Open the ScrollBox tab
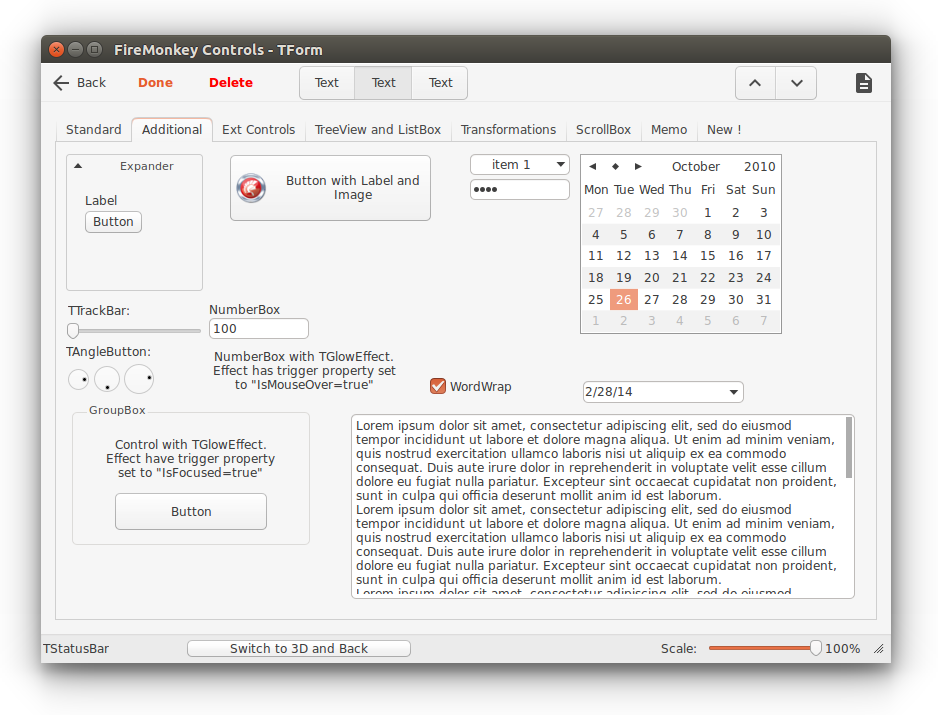The height and width of the screenshot is (715, 938). (603, 130)
